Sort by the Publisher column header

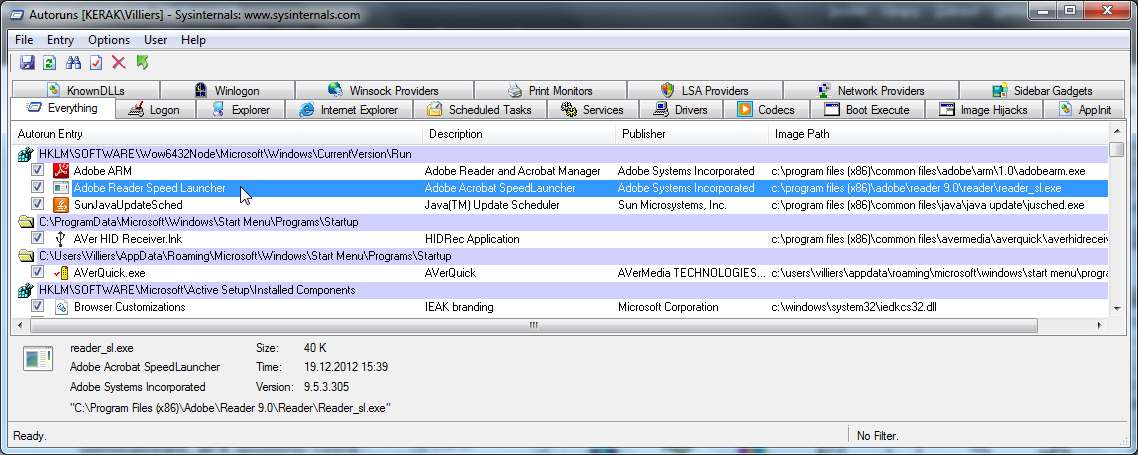(x=692, y=134)
